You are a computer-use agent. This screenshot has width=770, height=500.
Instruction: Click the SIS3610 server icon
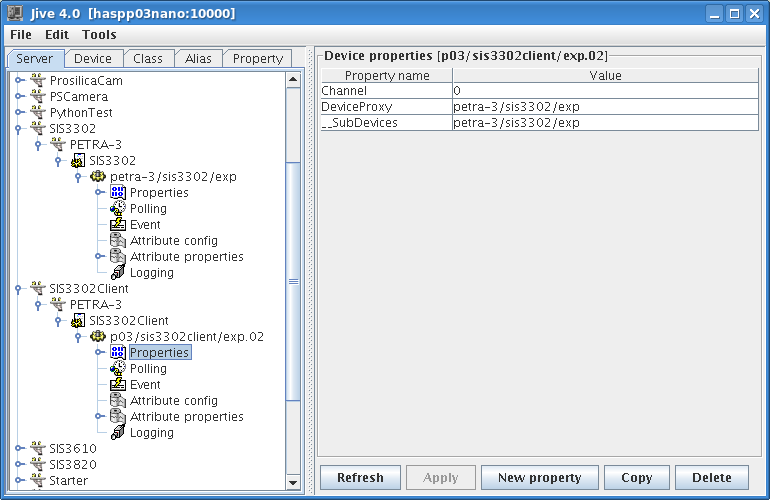click(38, 448)
